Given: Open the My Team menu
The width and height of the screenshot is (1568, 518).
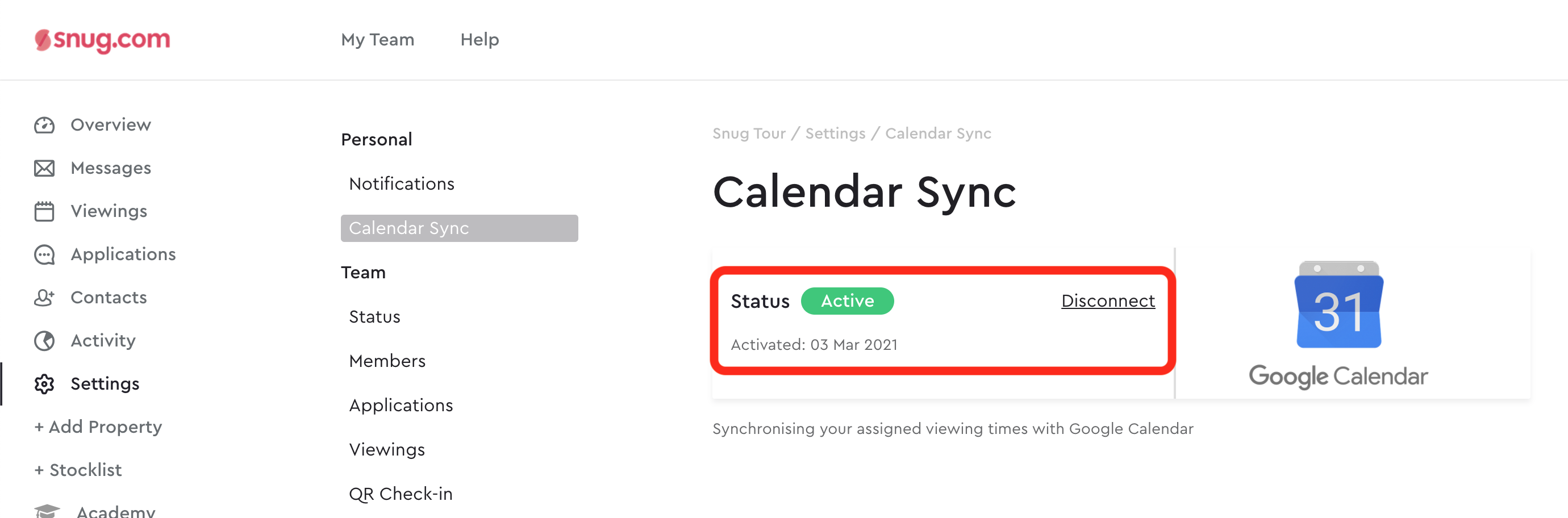Looking at the screenshot, I should (x=377, y=40).
